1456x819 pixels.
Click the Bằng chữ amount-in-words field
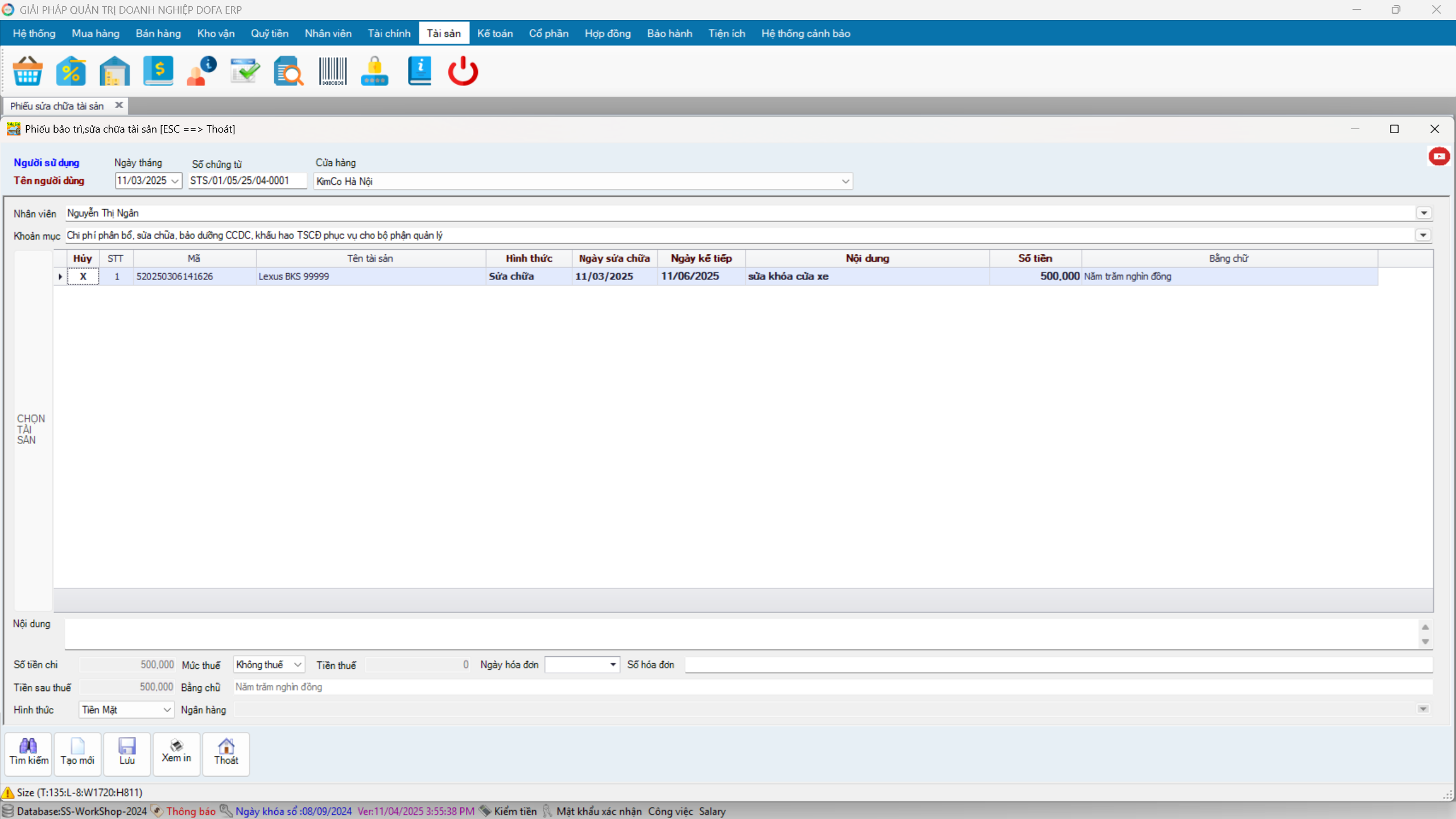click(833, 687)
